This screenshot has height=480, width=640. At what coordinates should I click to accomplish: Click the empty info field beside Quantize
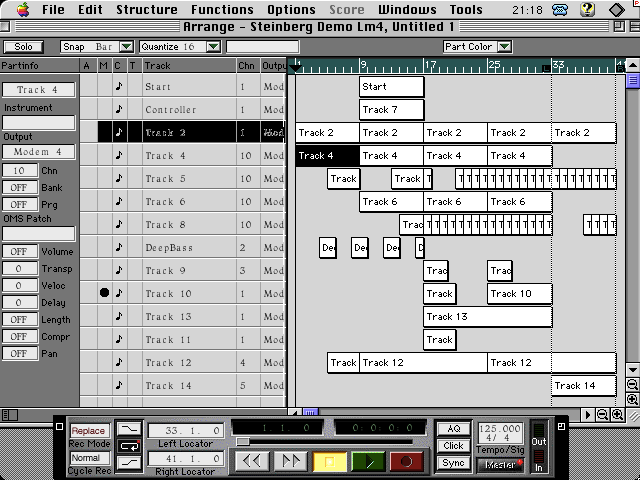tap(263, 47)
